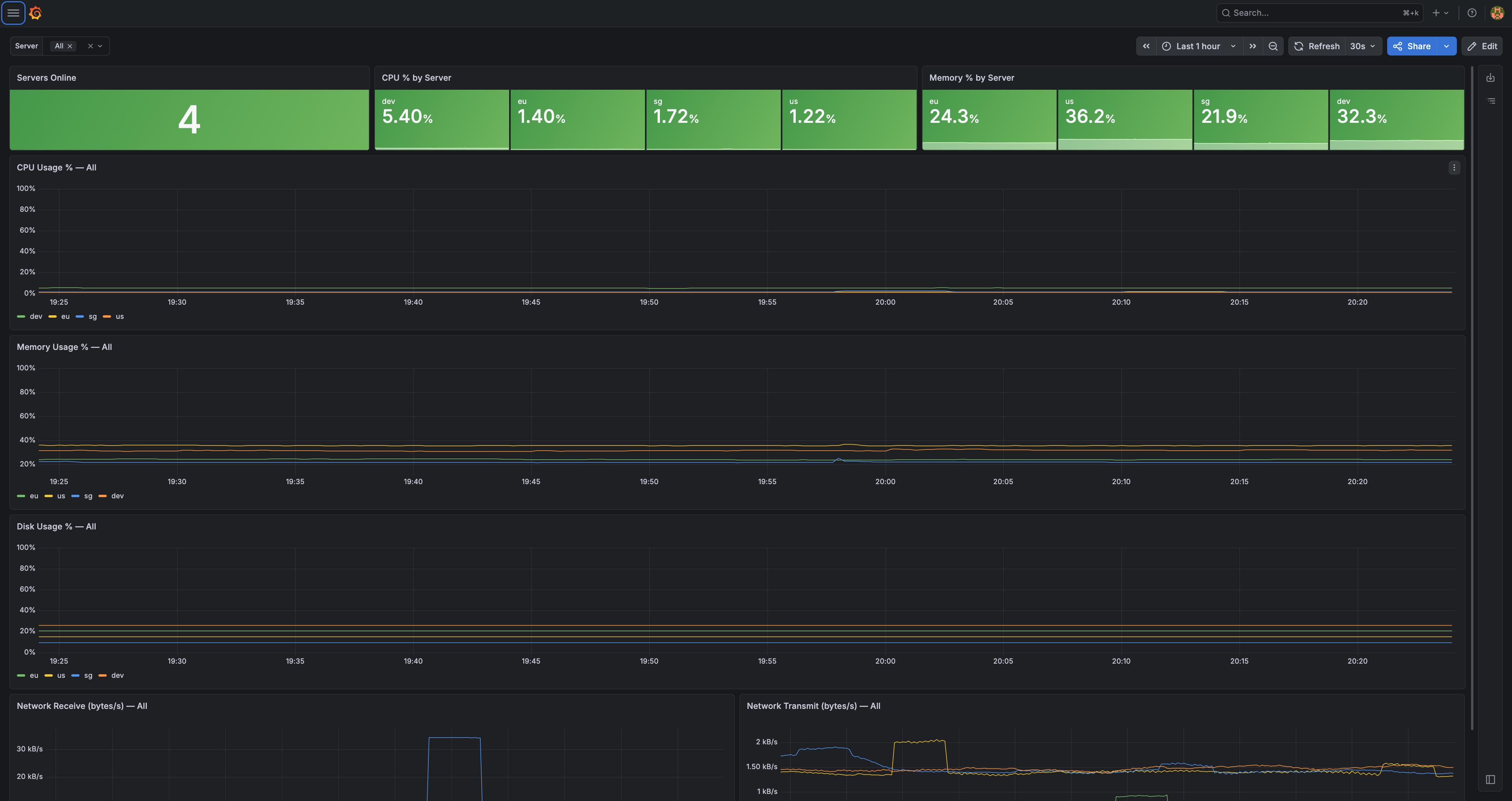Open the Last 1 hour time picker
The height and width of the screenshot is (801, 1512).
(x=1199, y=46)
